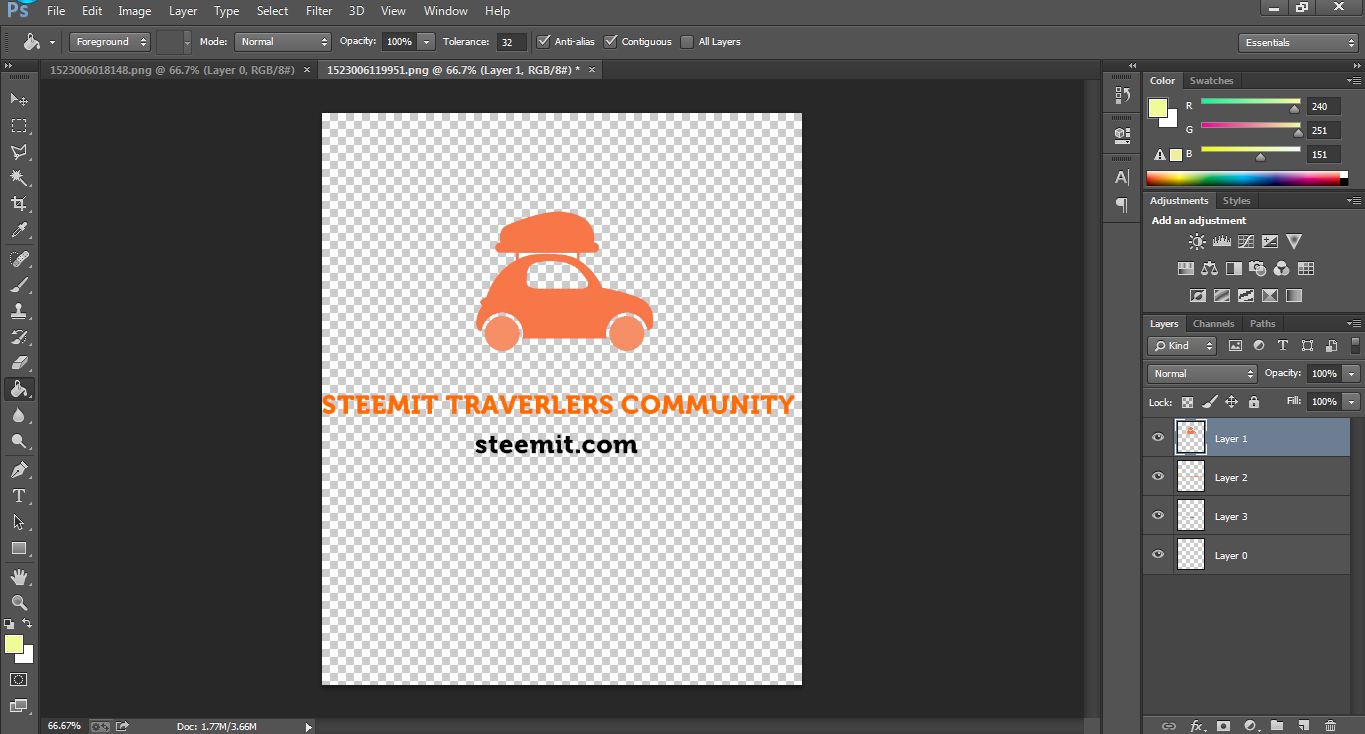Toggle lock all for layer
The height and width of the screenshot is (734, 1365).
click(1254, 402)
